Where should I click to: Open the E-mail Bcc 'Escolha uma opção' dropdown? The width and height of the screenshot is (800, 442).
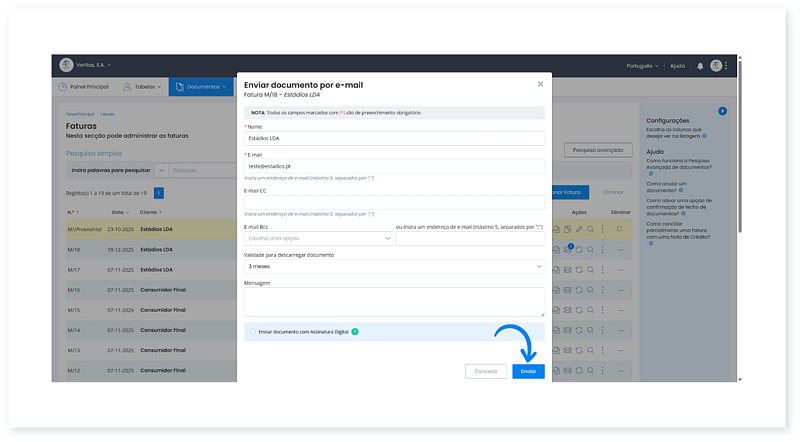(318, 238)
